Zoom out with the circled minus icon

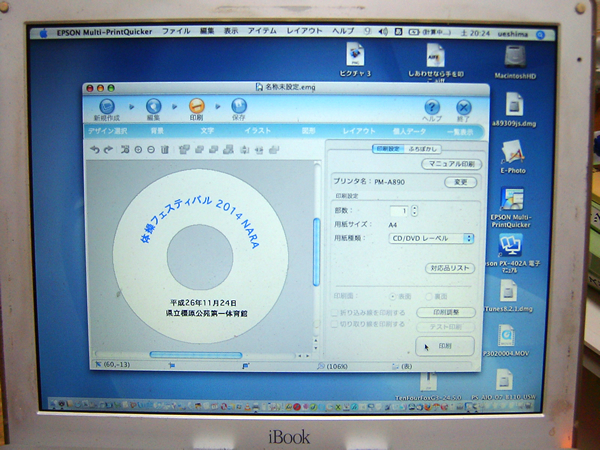click(151, 150)
